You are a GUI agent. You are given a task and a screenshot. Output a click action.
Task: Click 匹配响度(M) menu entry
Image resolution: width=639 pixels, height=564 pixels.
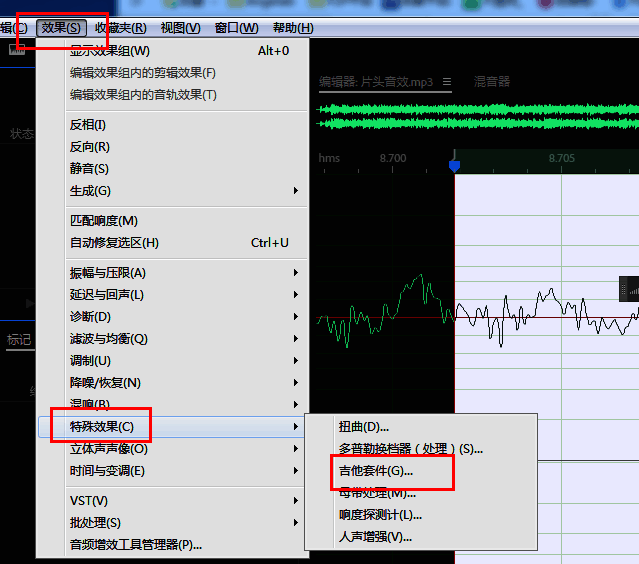tap(104, 221)
